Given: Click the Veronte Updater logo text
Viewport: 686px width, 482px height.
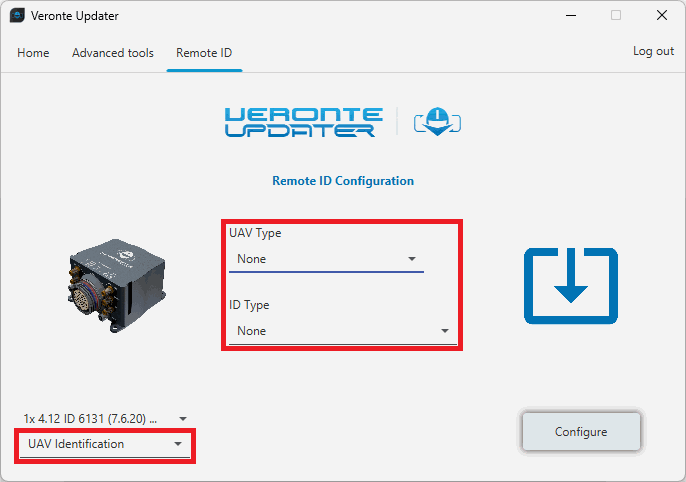Looking at the screenshot, I should point(303,121).
